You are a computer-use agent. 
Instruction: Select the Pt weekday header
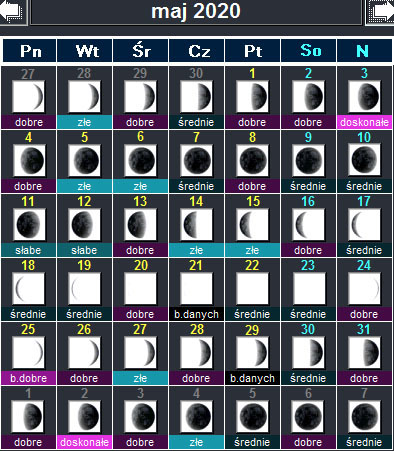253,51
